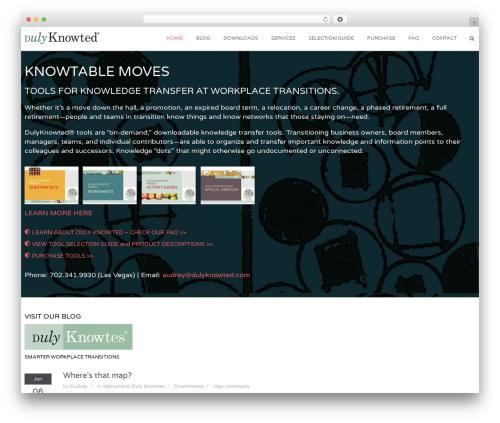Click the bullet icon beside Purchase Tools
The width and height of the screenshot is (500, 423).
click(x=27, y=255)
